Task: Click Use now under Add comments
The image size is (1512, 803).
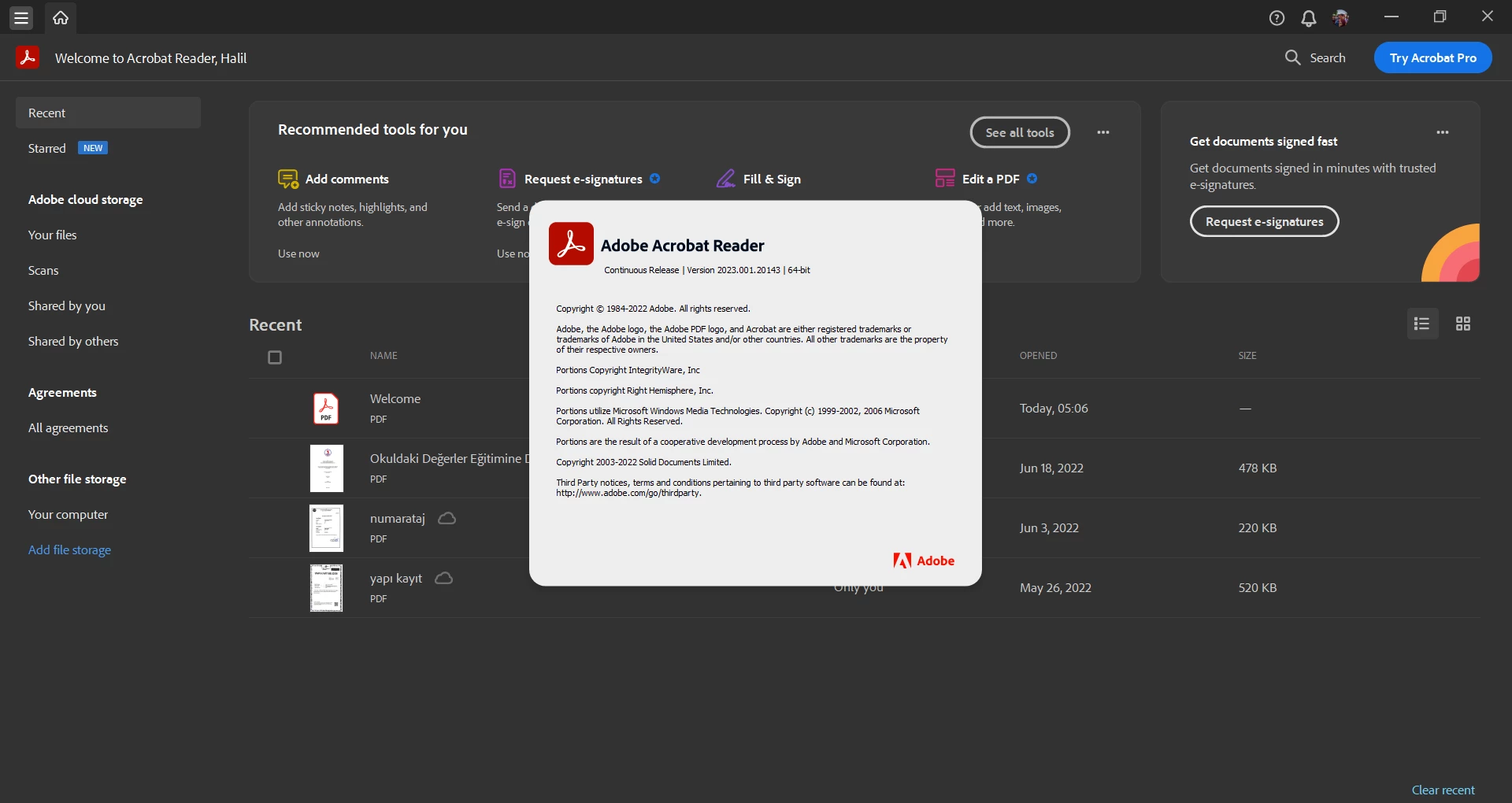Action: tap(298, 253)
